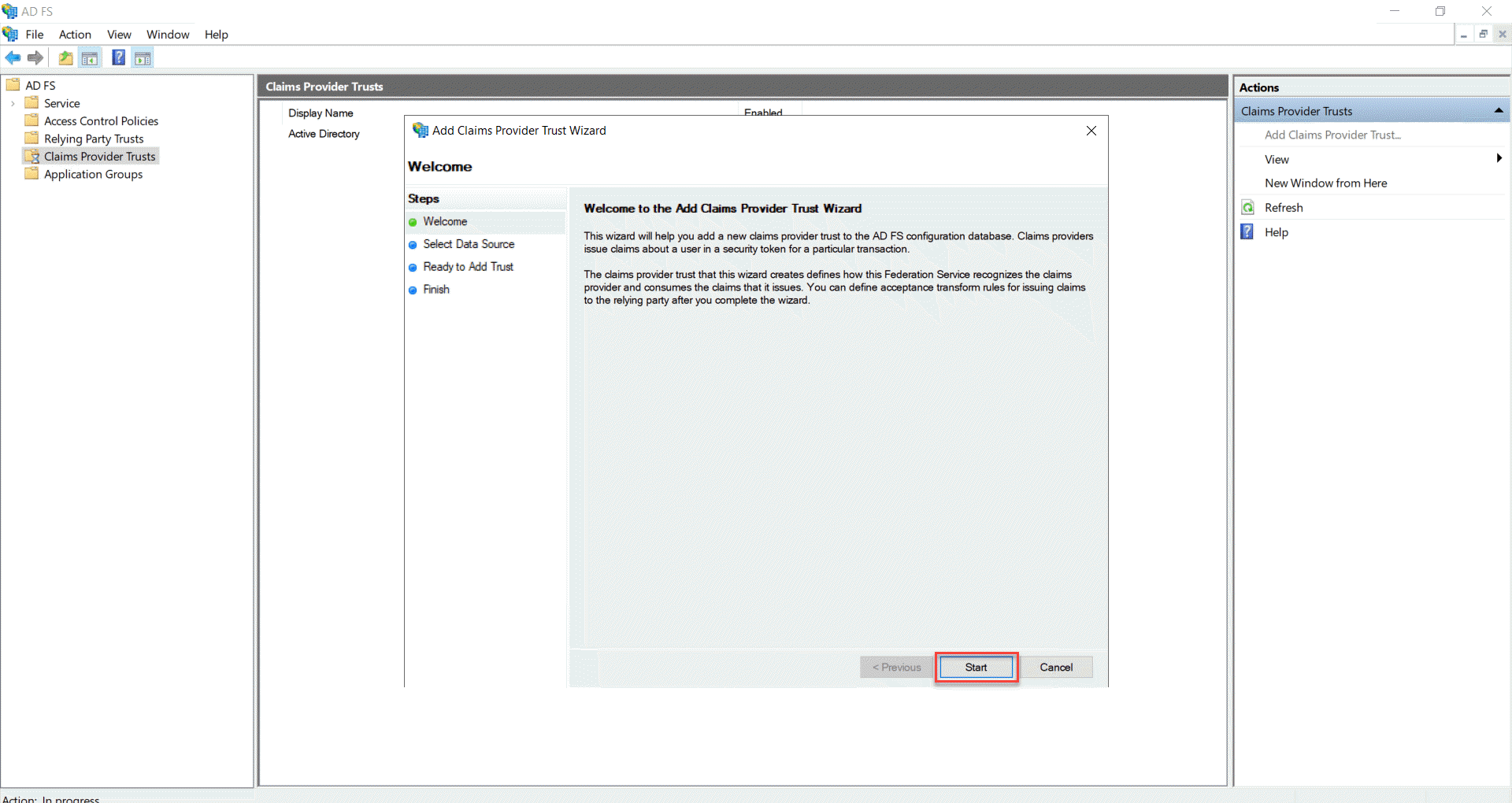Click Add Claims Provider Trust action
1512x803 pixels.
click(x=1332, y=135)
